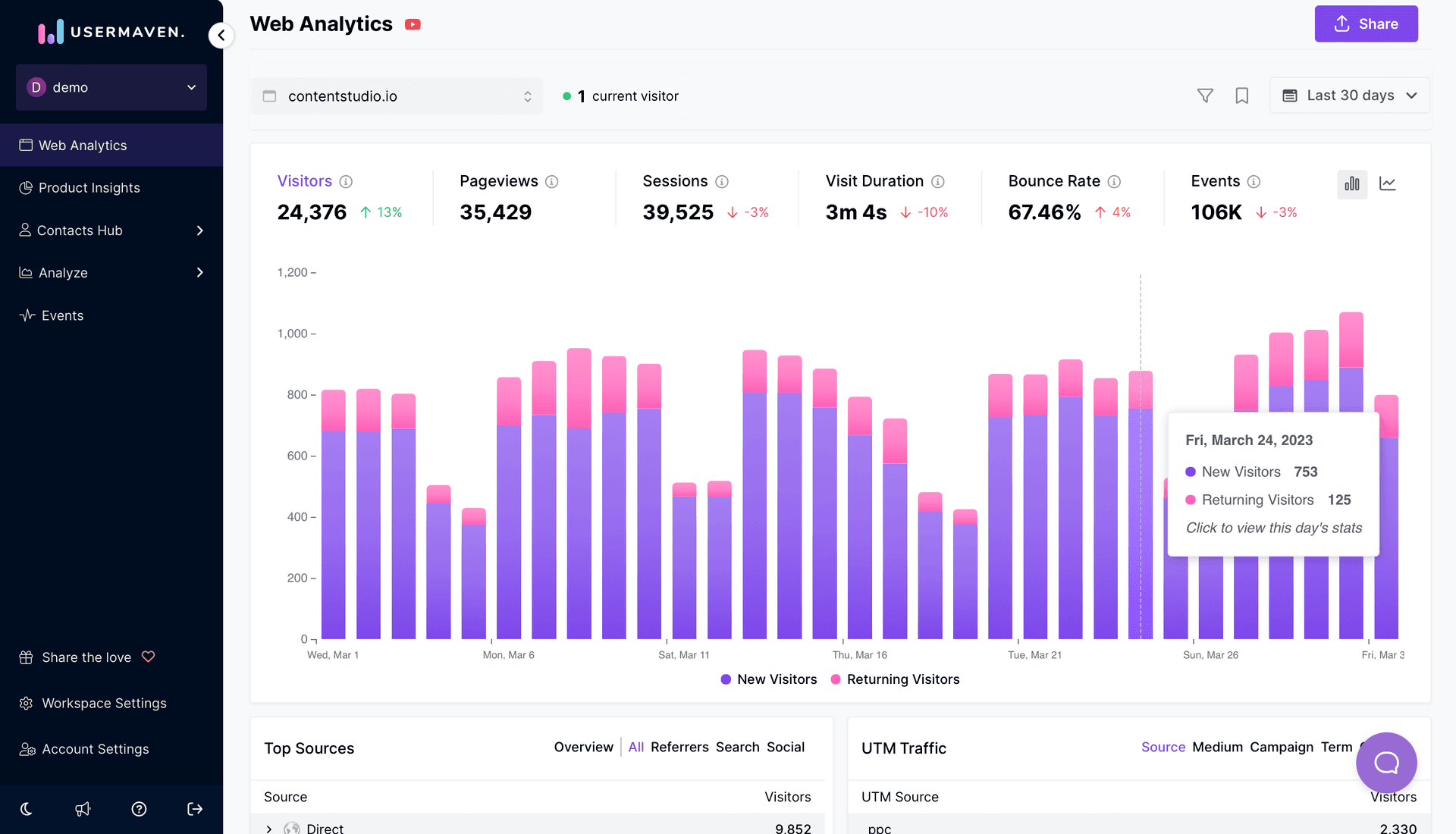Switch to bar chart view icon
This screenshot has width=1456, height=834.
(x=1352, y=183)
